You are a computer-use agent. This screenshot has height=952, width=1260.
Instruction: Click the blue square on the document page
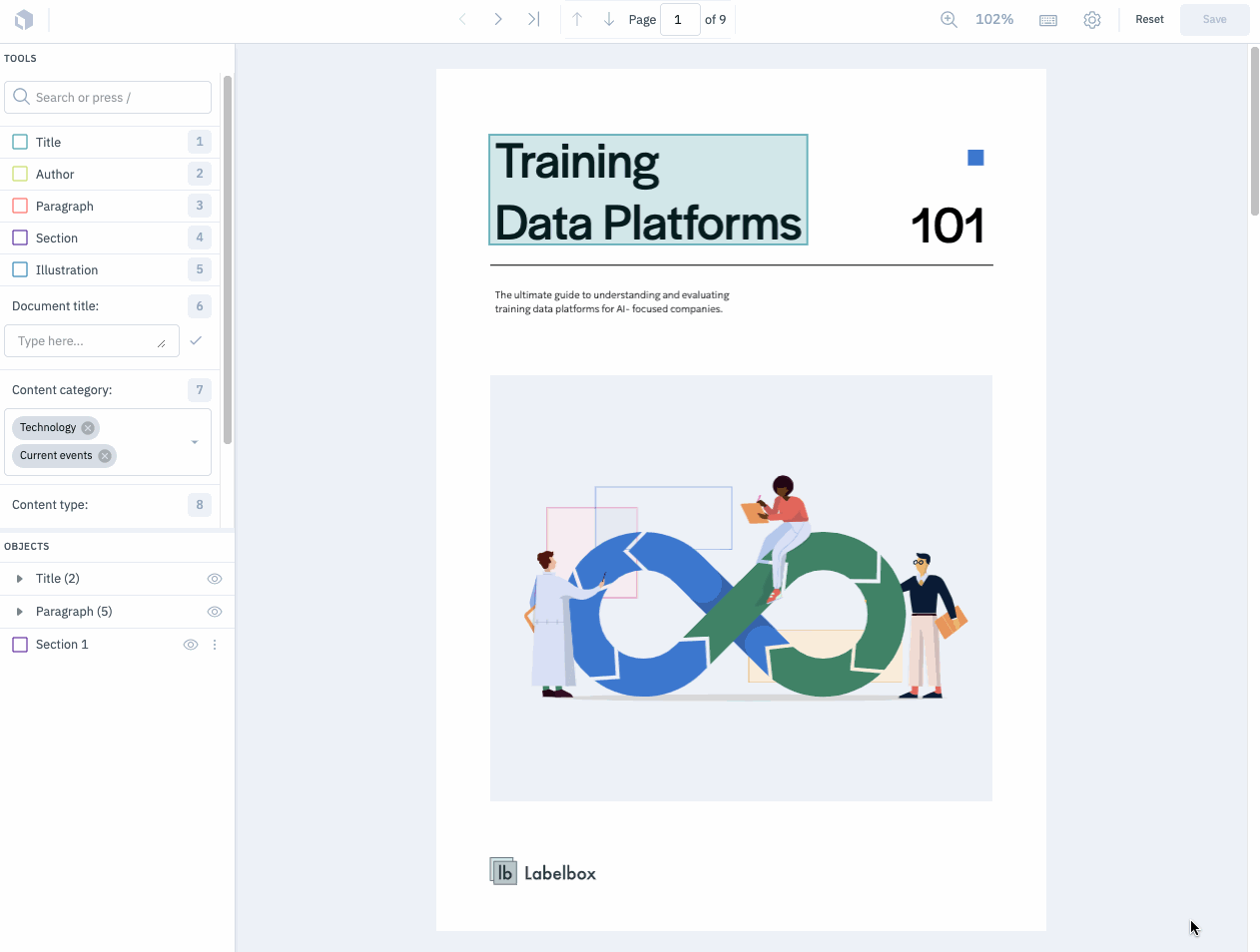pyautogui.click(x=976, y=158)
